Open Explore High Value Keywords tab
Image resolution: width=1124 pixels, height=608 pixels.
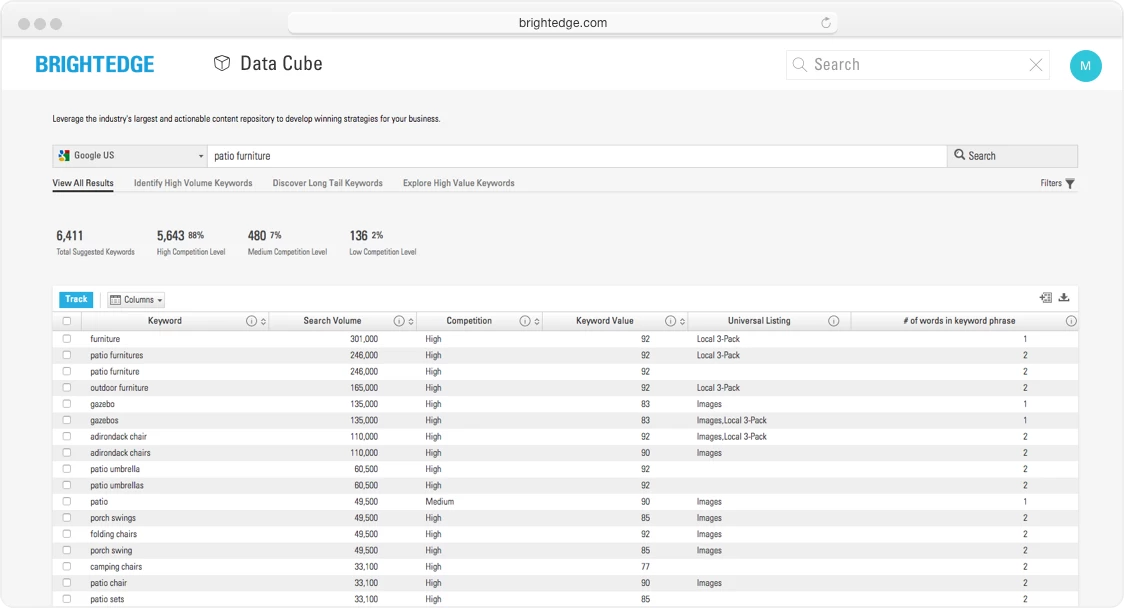tap(459, 183)
